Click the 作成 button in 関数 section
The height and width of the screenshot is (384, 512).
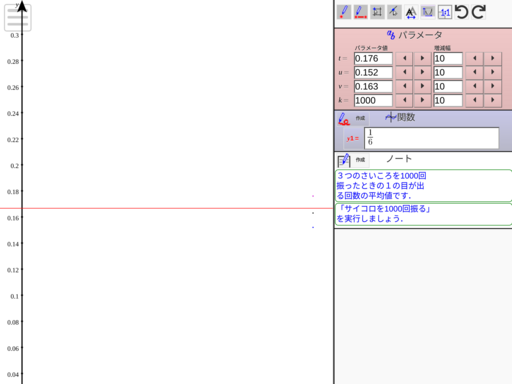(x=360, y=118)
